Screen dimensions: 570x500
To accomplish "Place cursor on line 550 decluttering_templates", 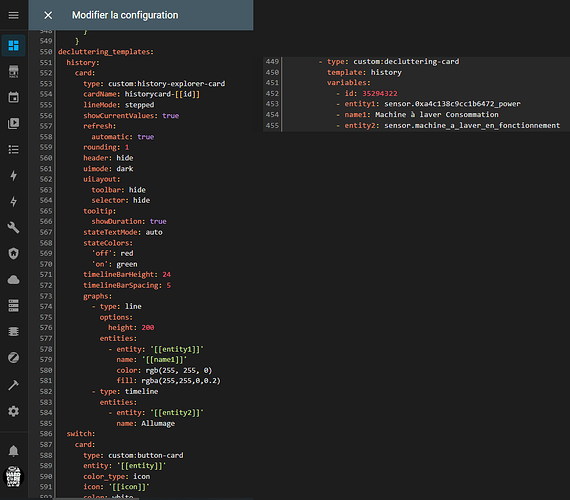I will pos(106,52).
